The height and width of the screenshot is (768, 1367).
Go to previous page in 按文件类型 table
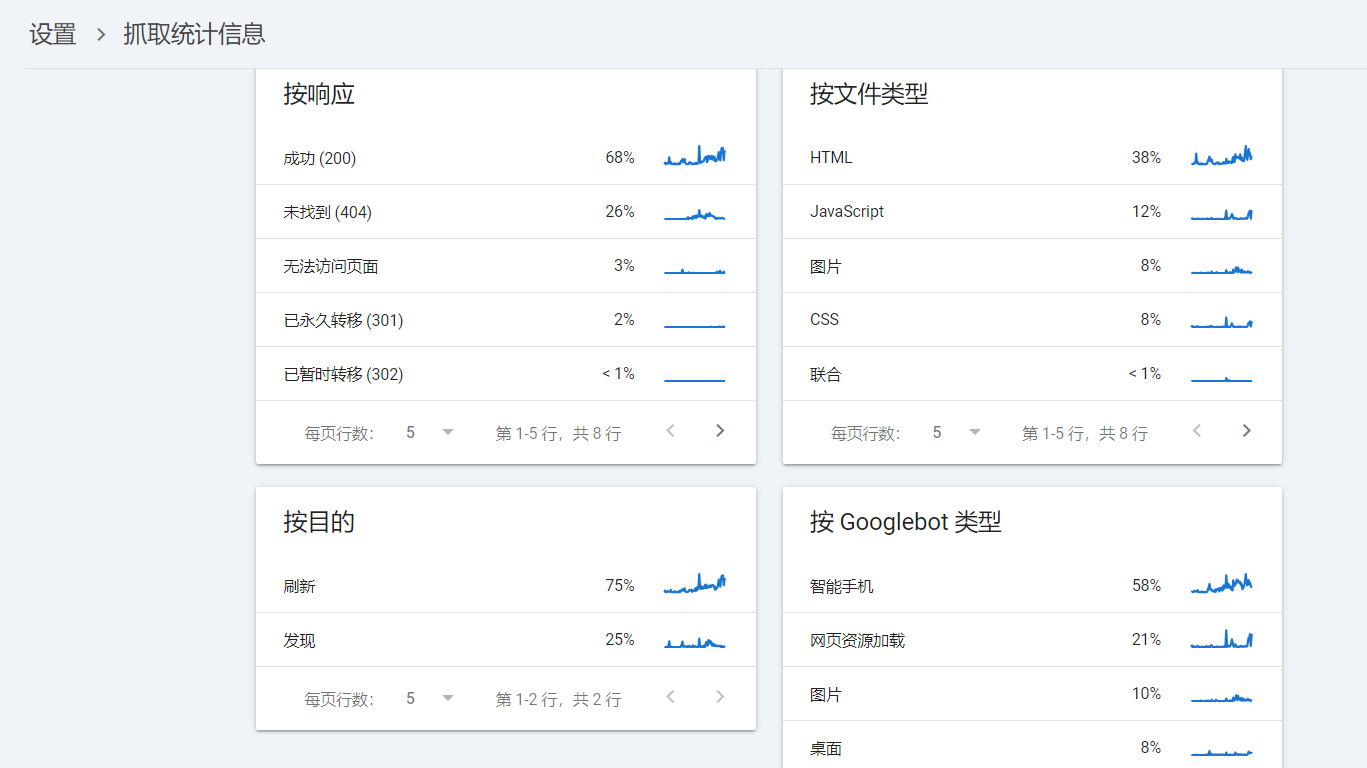pyautogui.click(x=1197, y=431)
